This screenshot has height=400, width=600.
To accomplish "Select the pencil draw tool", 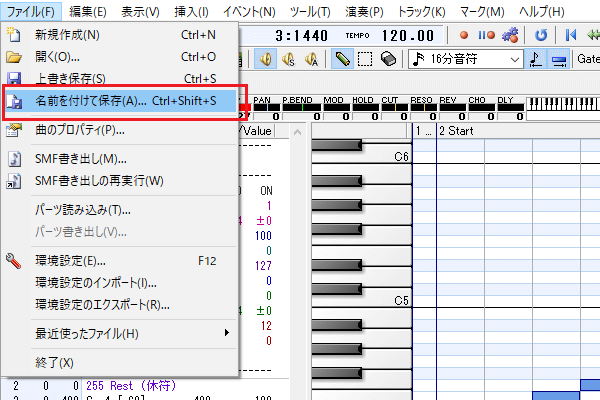I will [x=343, y=60].
